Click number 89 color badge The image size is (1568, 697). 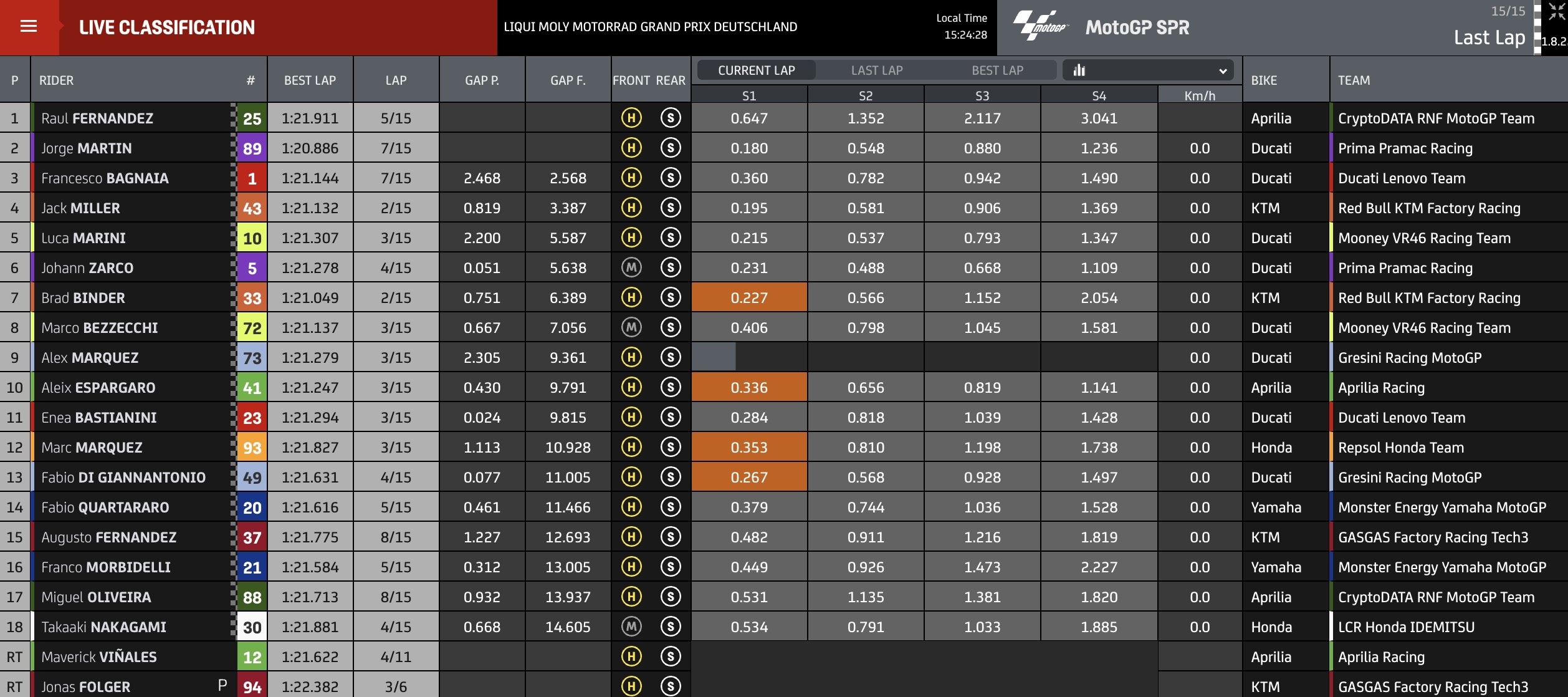click(x=252, y=148)
